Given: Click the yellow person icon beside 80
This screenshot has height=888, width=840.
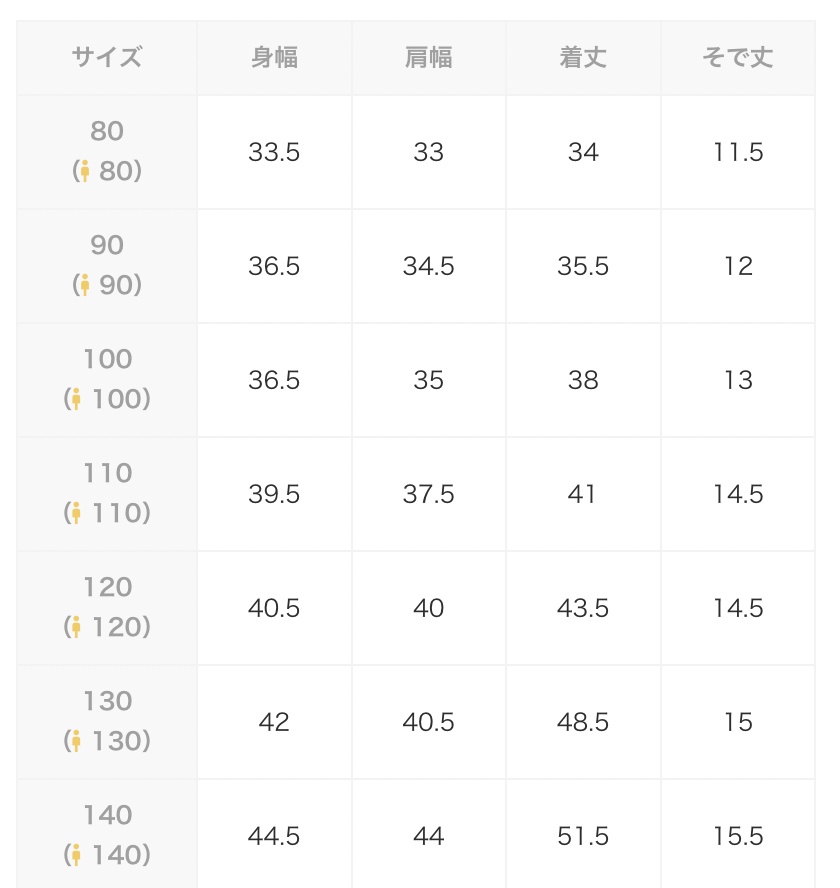Looking at the screenshot, I should click(x=85, y=170).
